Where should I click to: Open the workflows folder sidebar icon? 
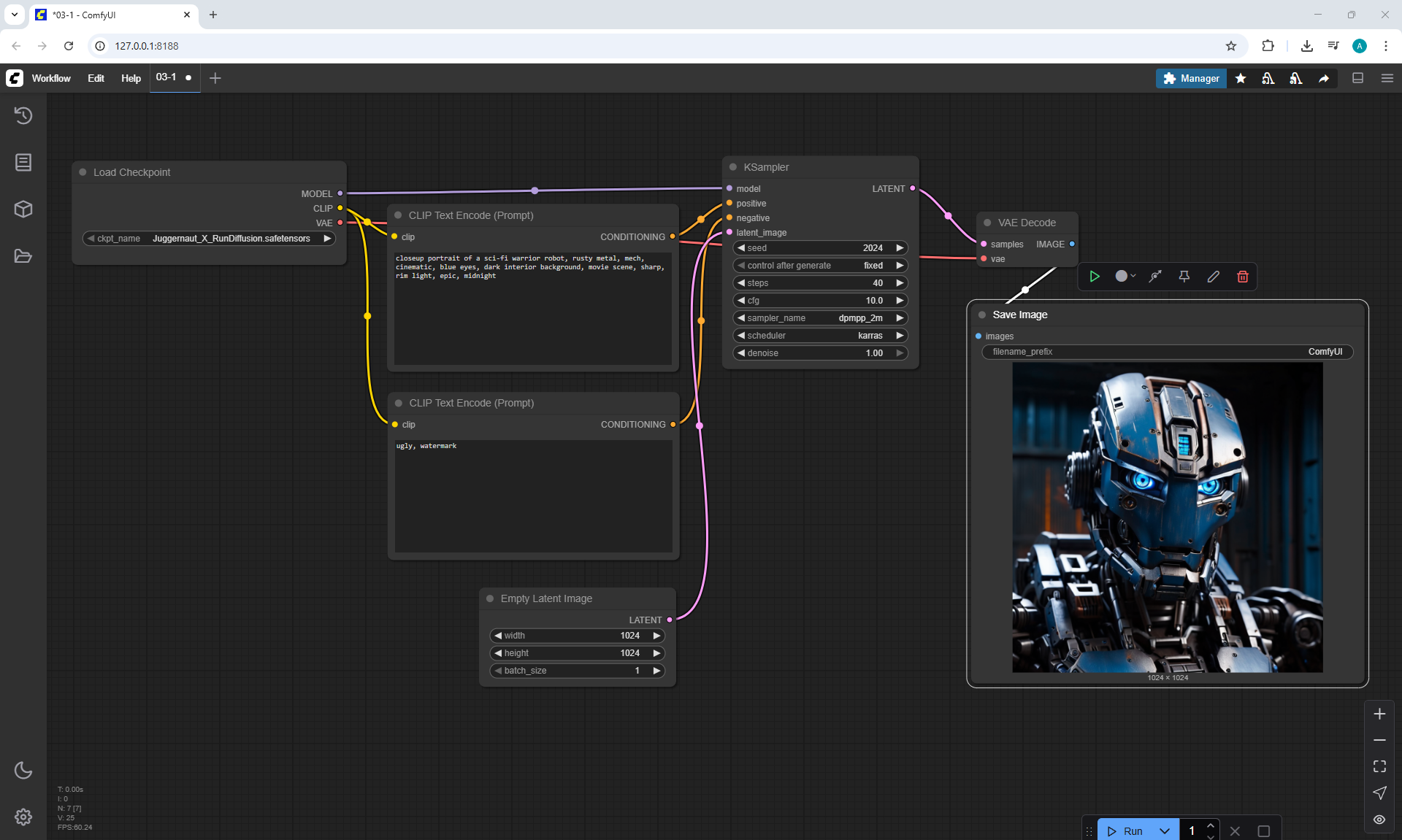[23, 256]
